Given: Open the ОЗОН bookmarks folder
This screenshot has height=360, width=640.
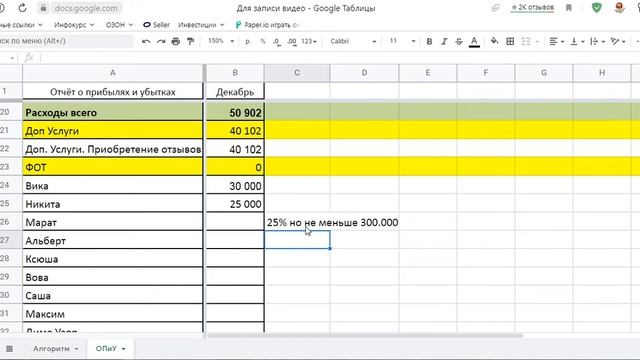Looking at the screenshot, I should [119, 25].
